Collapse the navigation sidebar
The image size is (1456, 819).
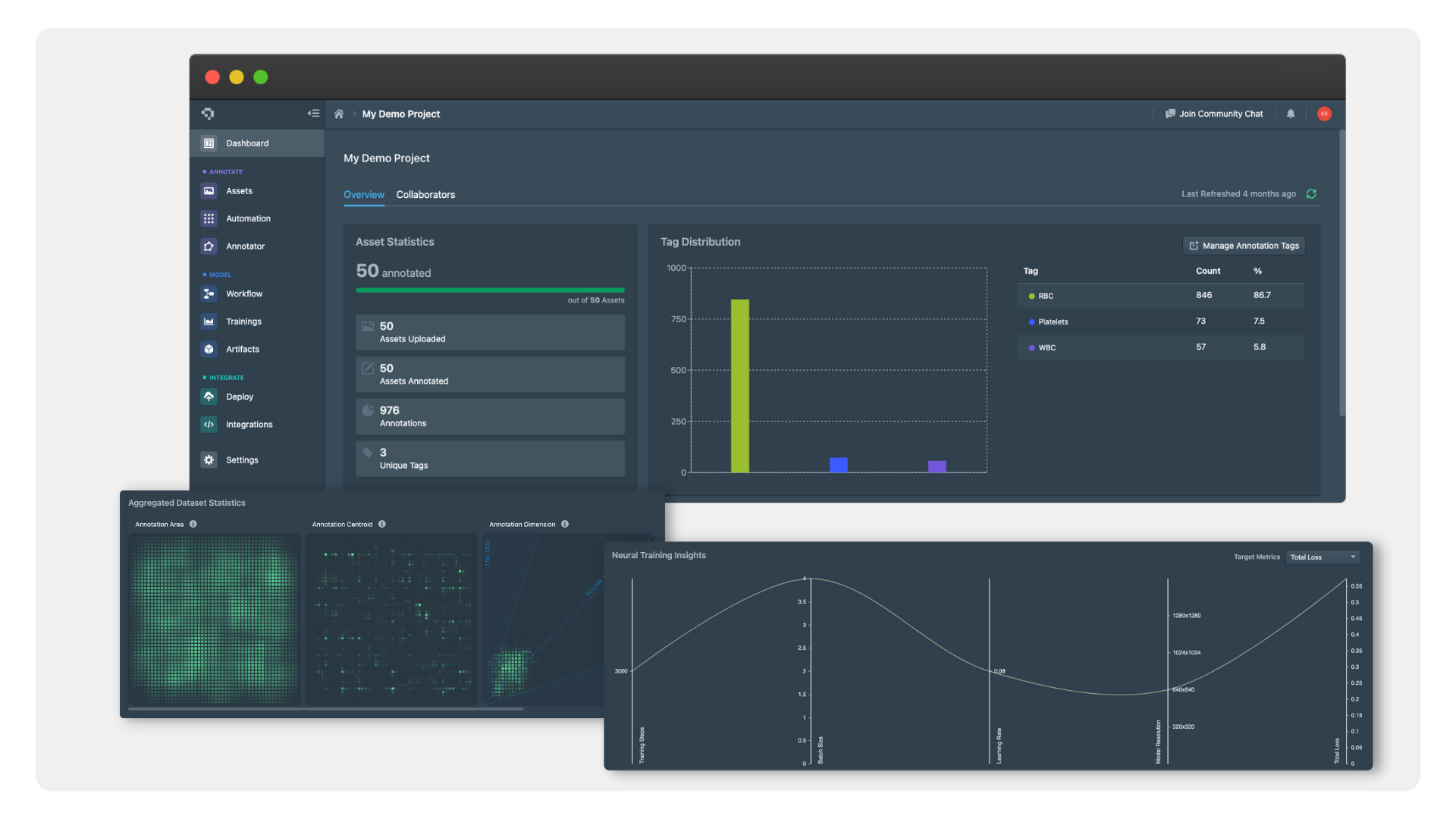[x=313, y=113]
